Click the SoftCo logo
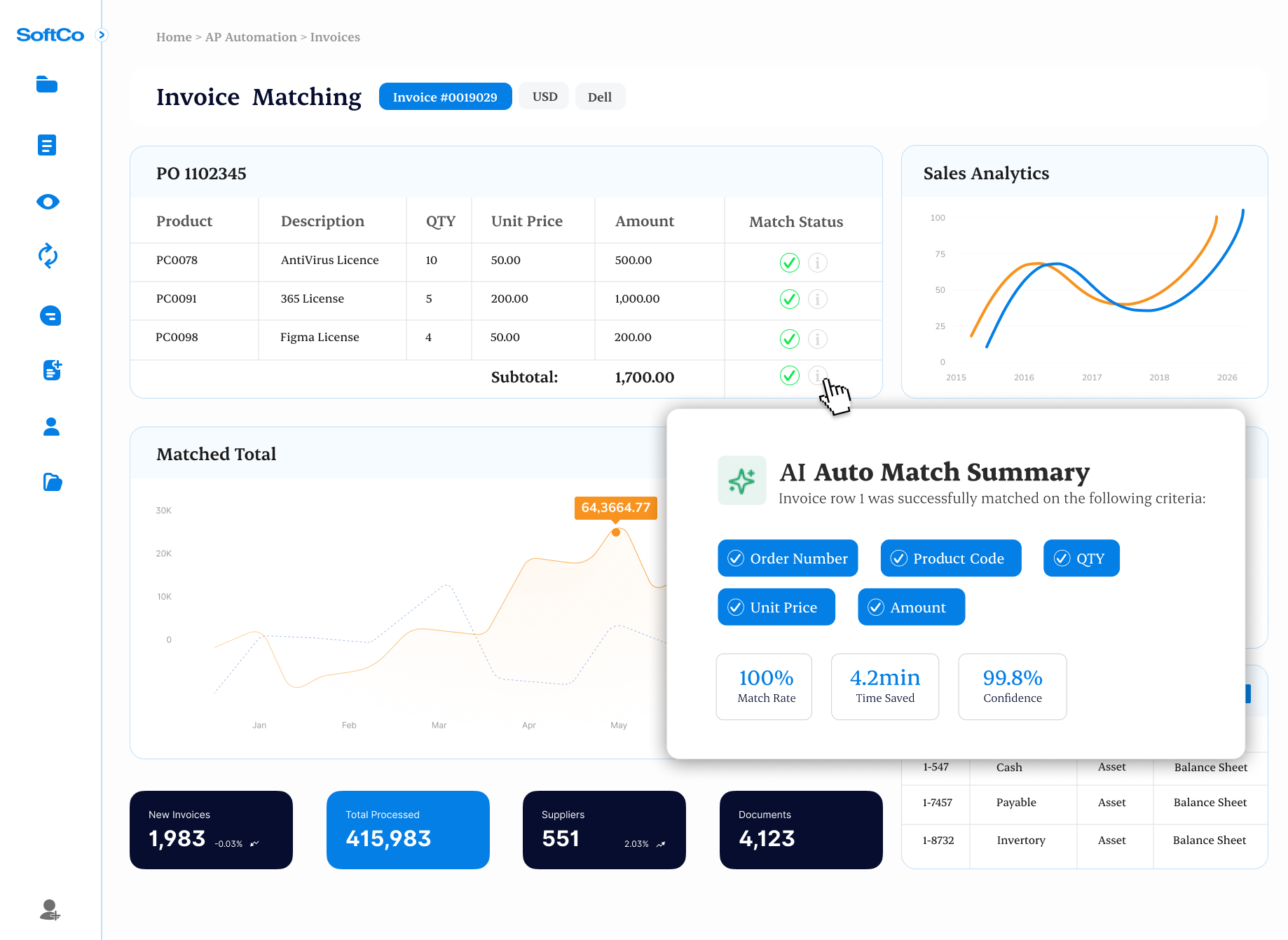 click(x=50, y=35)
